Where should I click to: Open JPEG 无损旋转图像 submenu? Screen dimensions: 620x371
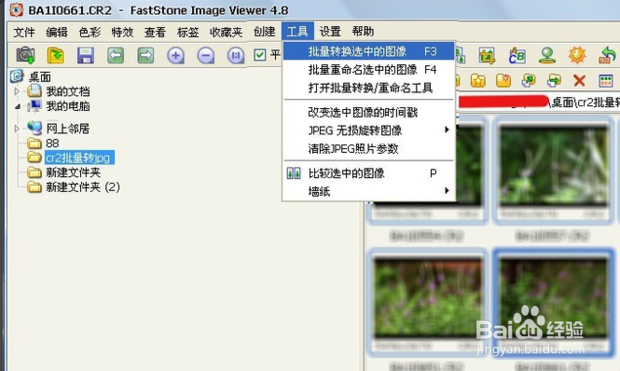click(x=369, y=130)
